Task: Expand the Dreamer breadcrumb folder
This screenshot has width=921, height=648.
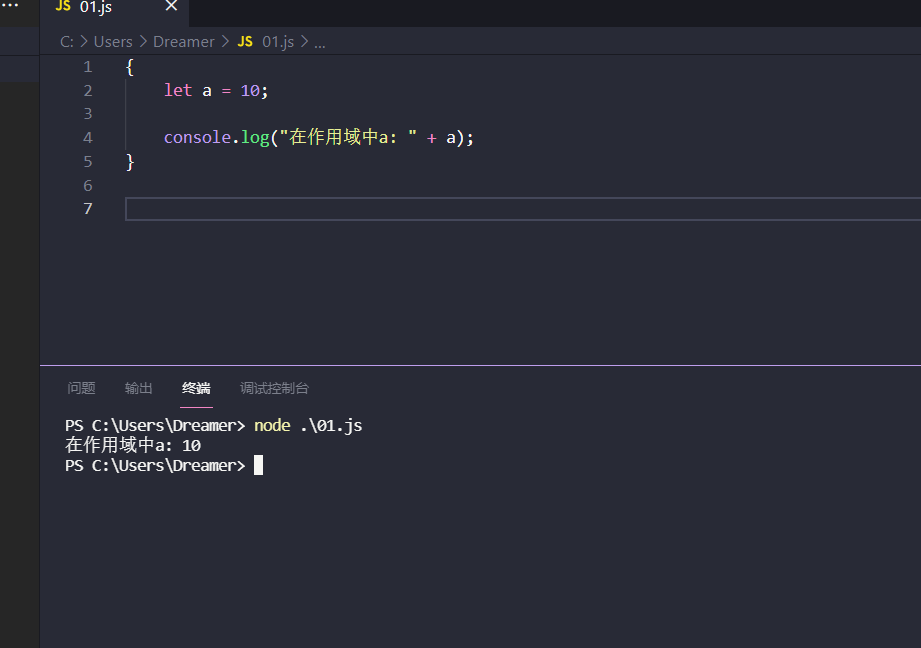Action: coord(184,41)
